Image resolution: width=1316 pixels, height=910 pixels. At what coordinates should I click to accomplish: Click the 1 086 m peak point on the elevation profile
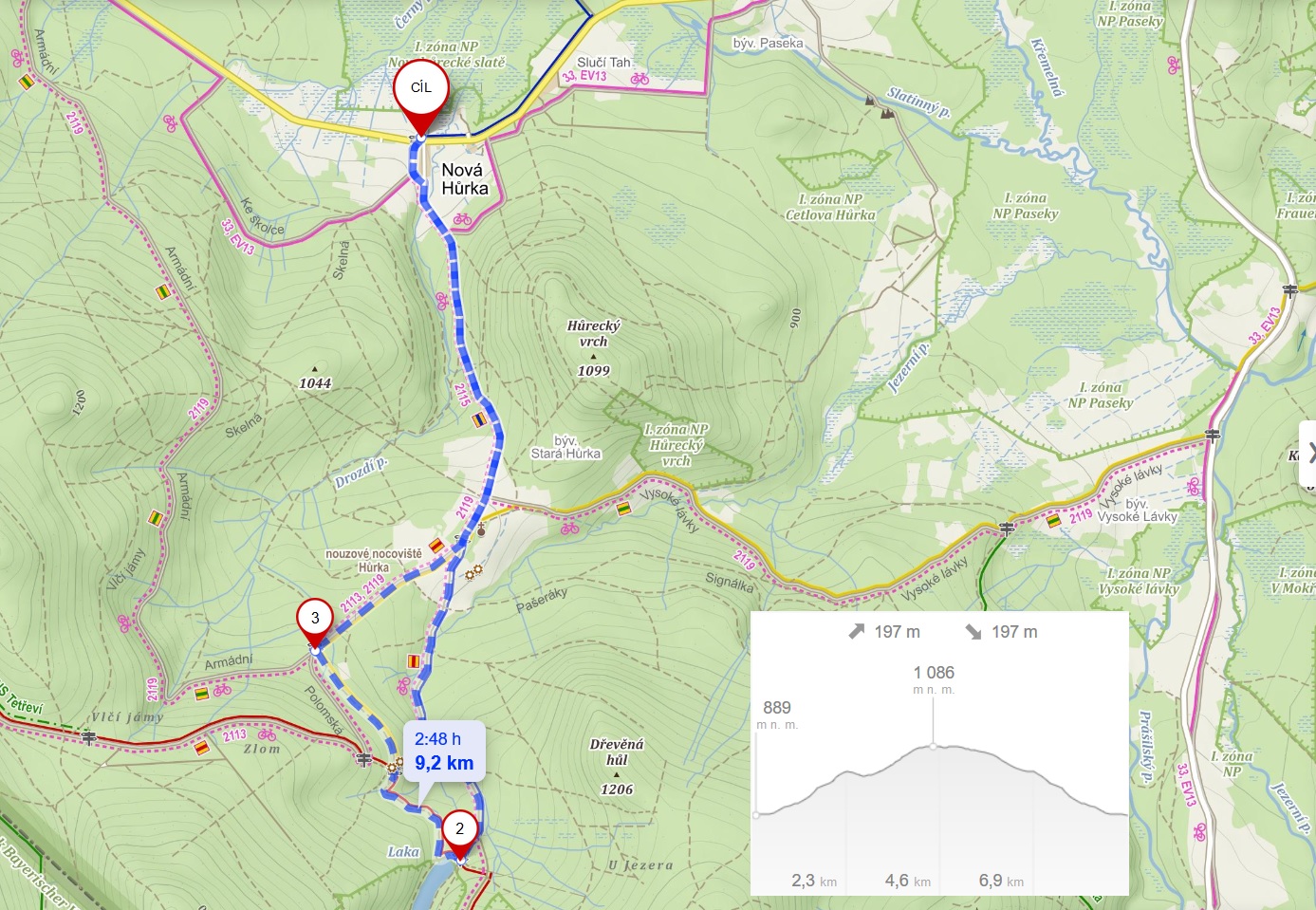pos(934,747)
